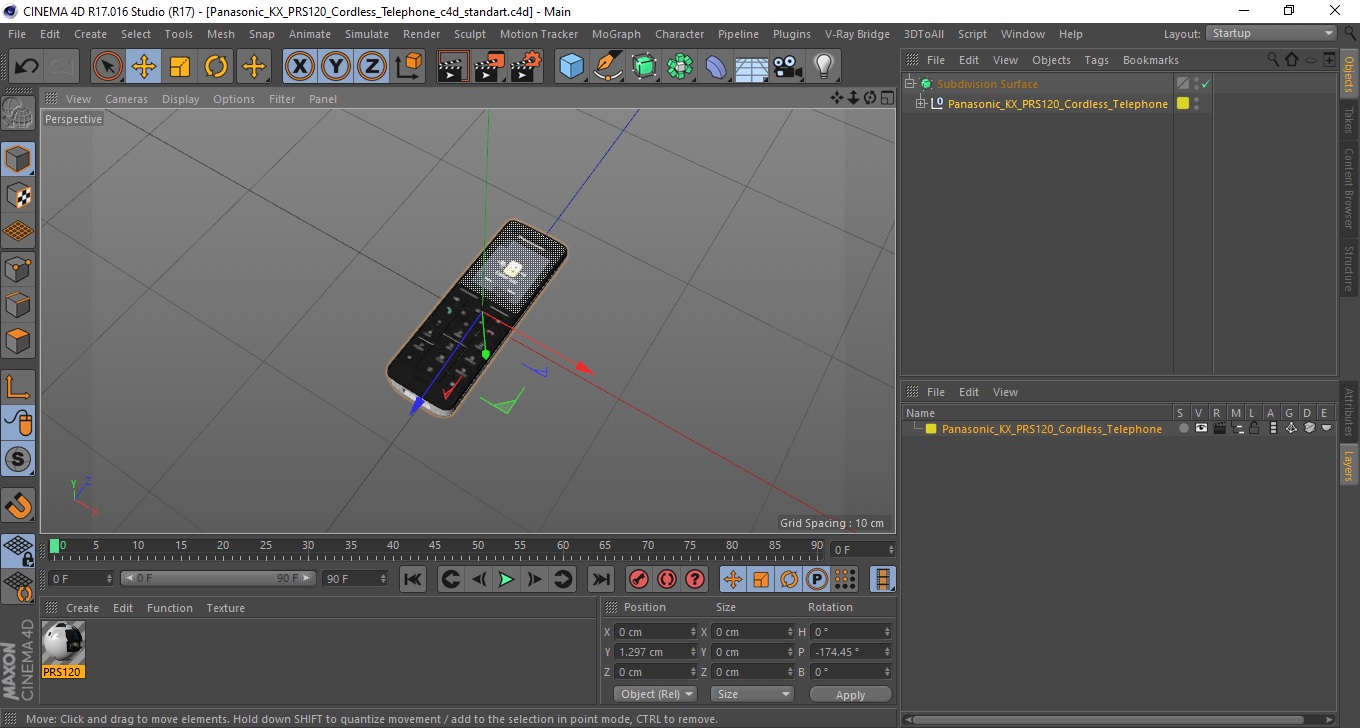Switch to Polygons mode
Viewport: 1360px width, 728px height.
(x=18, y=340)
